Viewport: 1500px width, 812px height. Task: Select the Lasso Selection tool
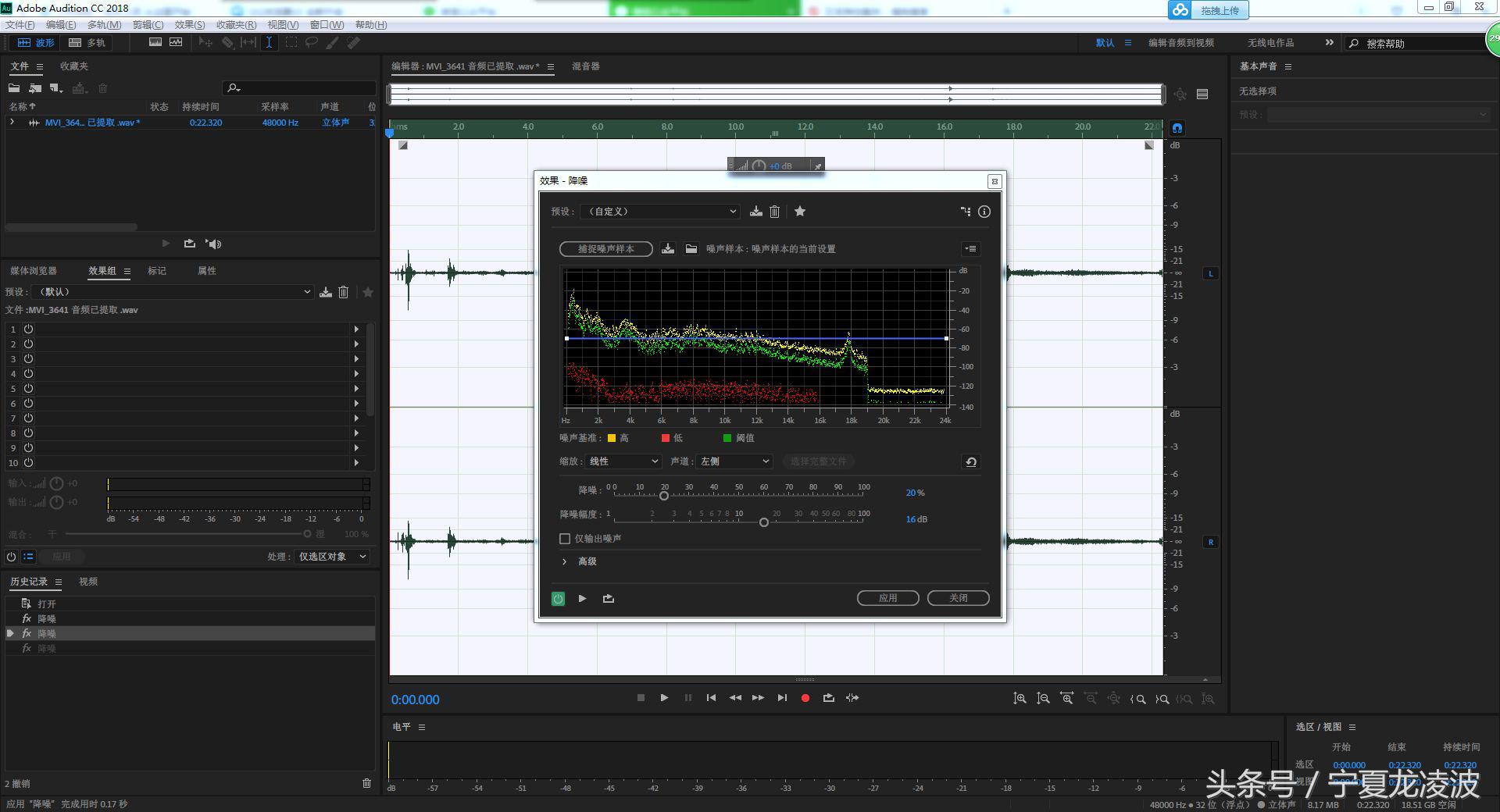coord(312,43)
